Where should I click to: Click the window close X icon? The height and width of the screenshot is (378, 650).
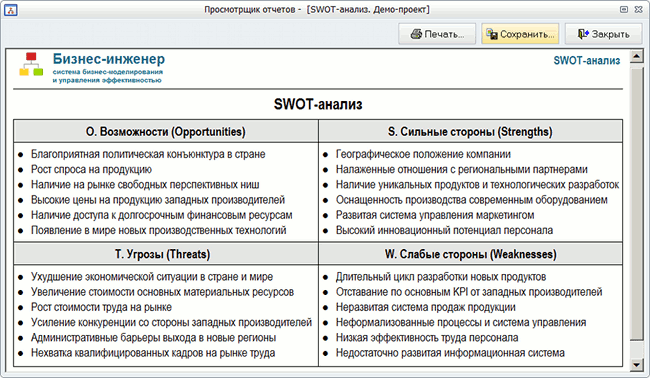(x=638, y=10)
